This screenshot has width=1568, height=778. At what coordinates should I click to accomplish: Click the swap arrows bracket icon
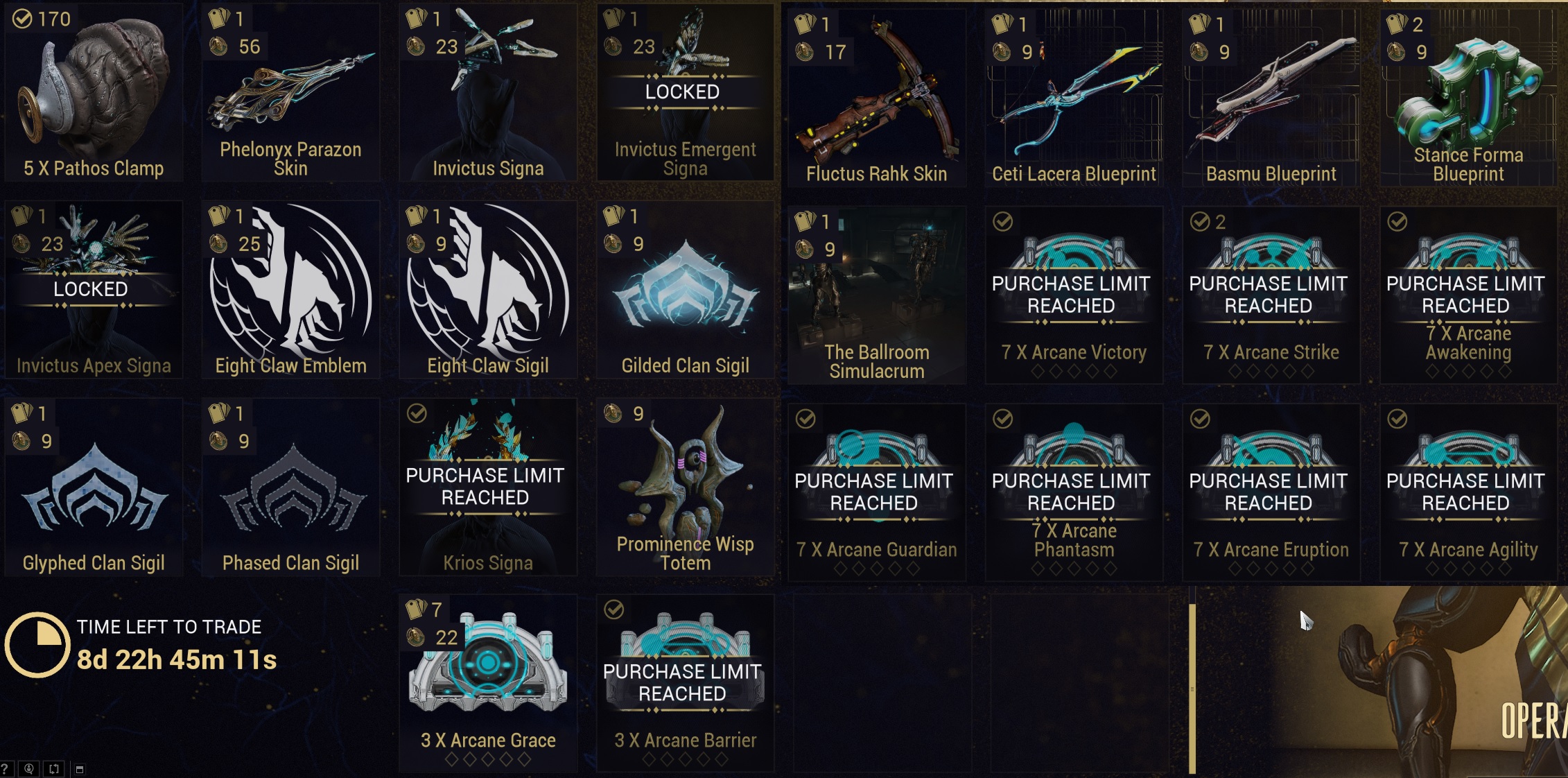pyautogui.click(x=54, y=768)
